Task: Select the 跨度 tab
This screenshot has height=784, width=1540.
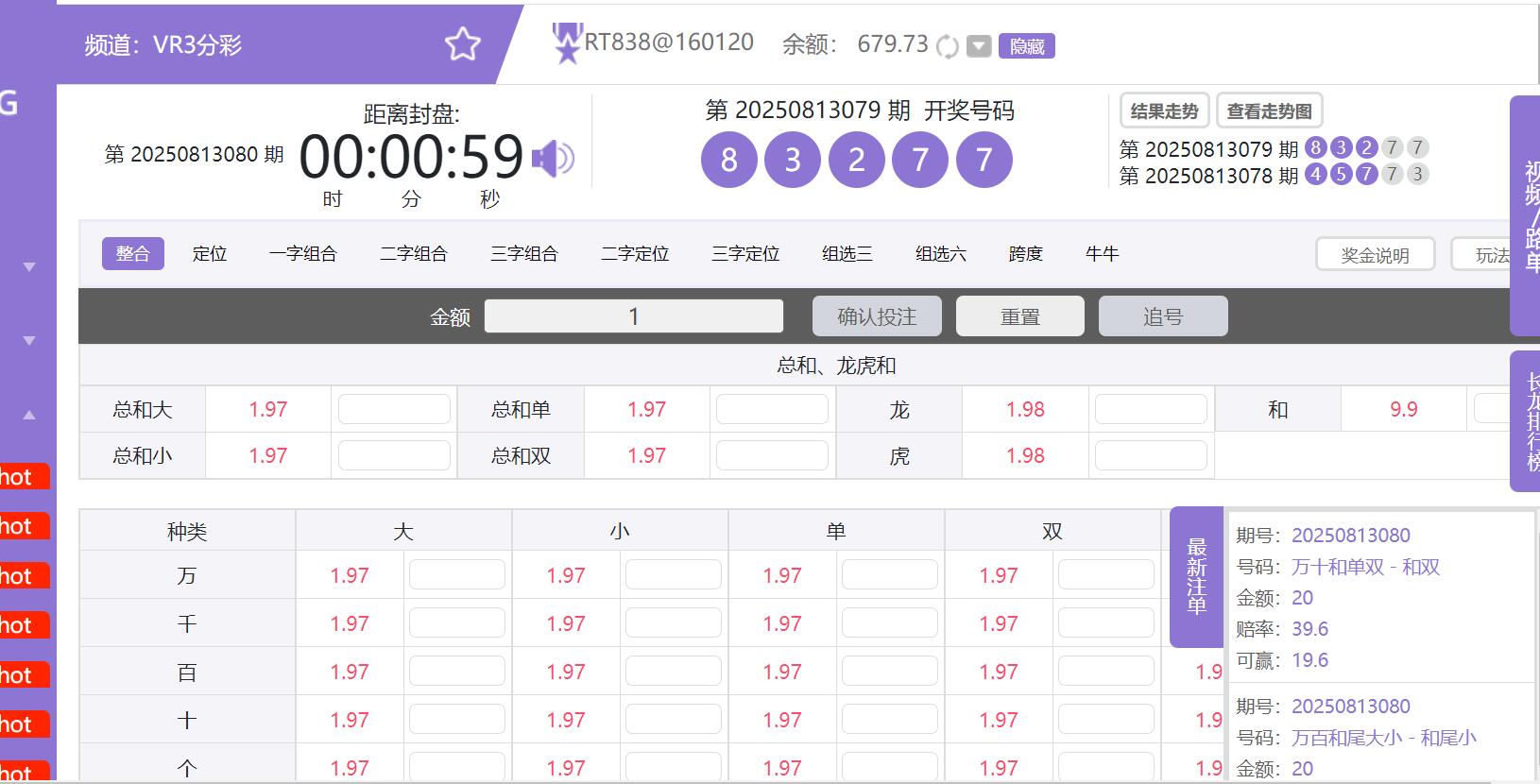Action: [1025, 254]
